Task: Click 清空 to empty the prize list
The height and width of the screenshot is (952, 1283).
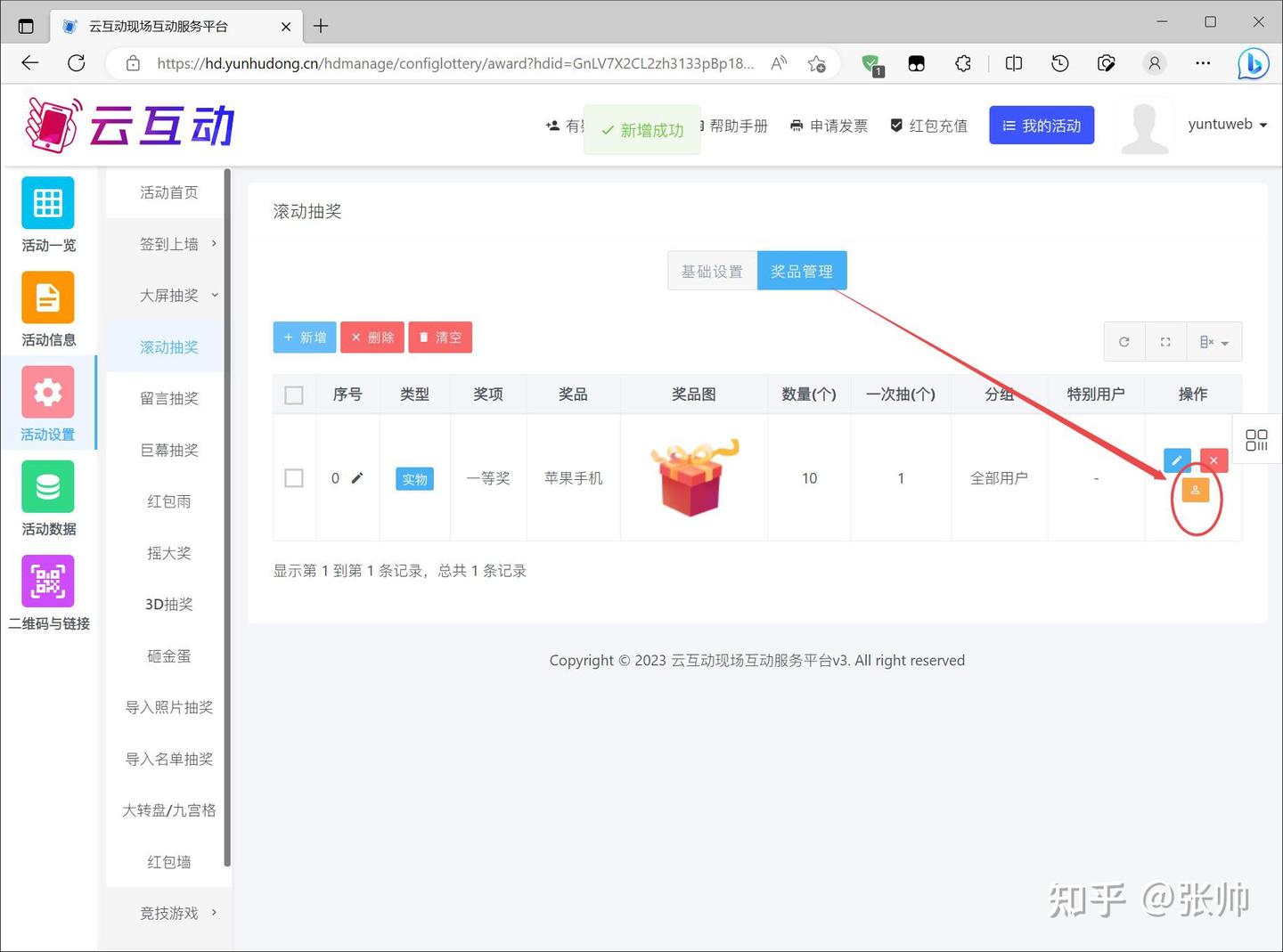Action: pyautogui.click(x=439, y=337)
